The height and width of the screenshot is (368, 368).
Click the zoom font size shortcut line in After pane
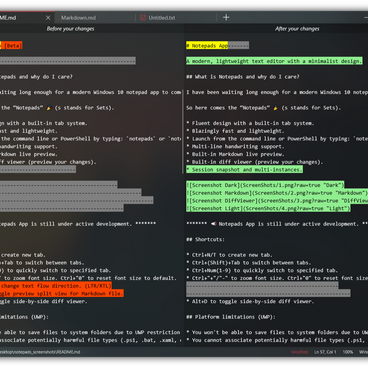click(277, 278)
